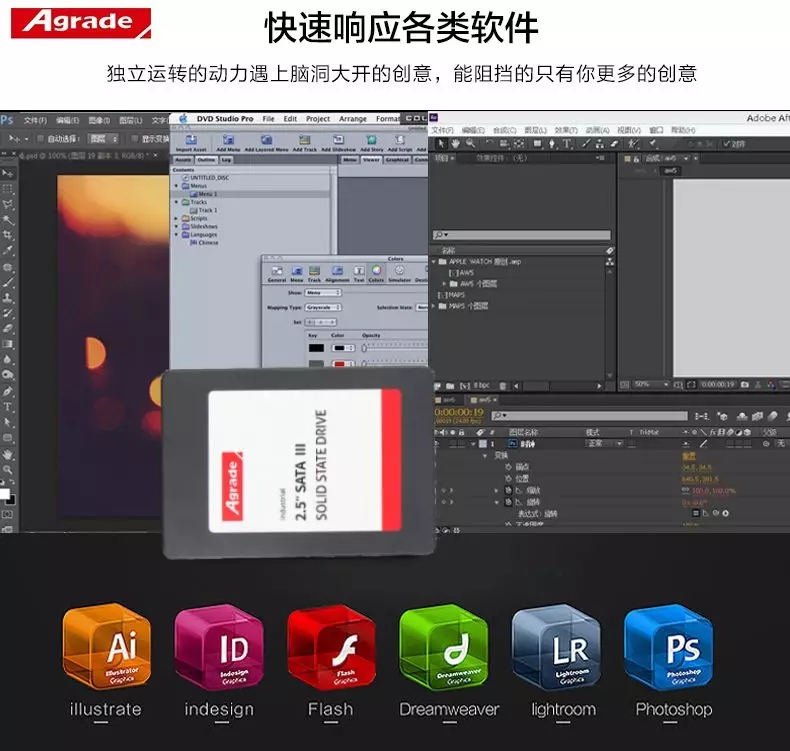Image resolution: width=790 pixels, height=751 pixels.
Task: Click the red Flash cube icon
Action: 331,647
